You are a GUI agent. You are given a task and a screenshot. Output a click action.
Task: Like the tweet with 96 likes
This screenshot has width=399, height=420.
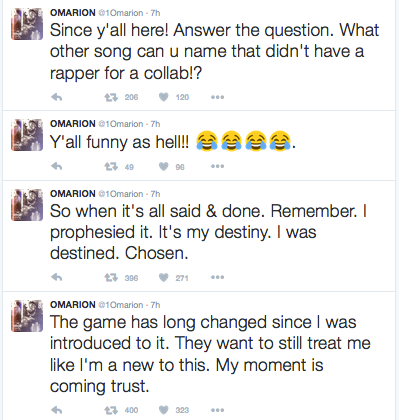click(163, 166)
